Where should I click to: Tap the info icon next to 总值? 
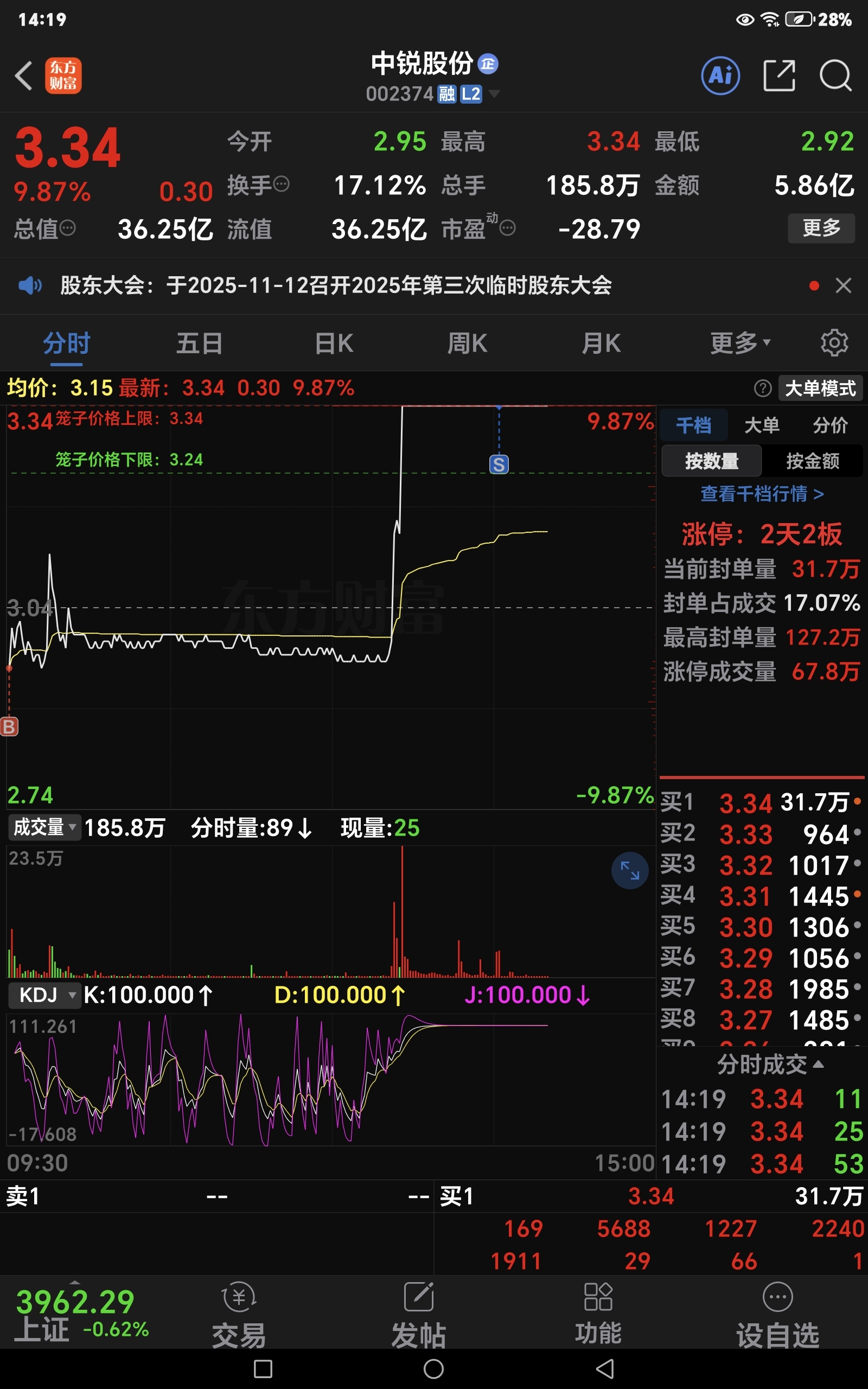68,228
